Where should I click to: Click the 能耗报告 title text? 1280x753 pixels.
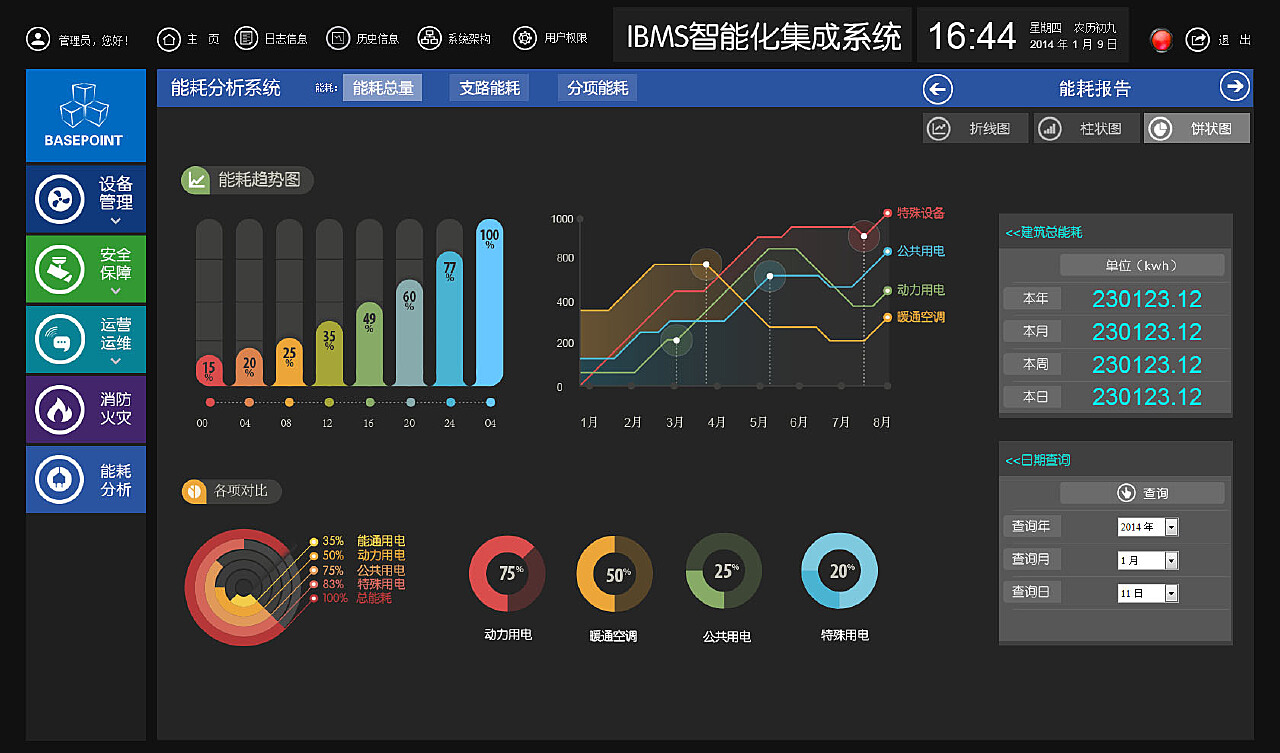(x=1095, y=89)
